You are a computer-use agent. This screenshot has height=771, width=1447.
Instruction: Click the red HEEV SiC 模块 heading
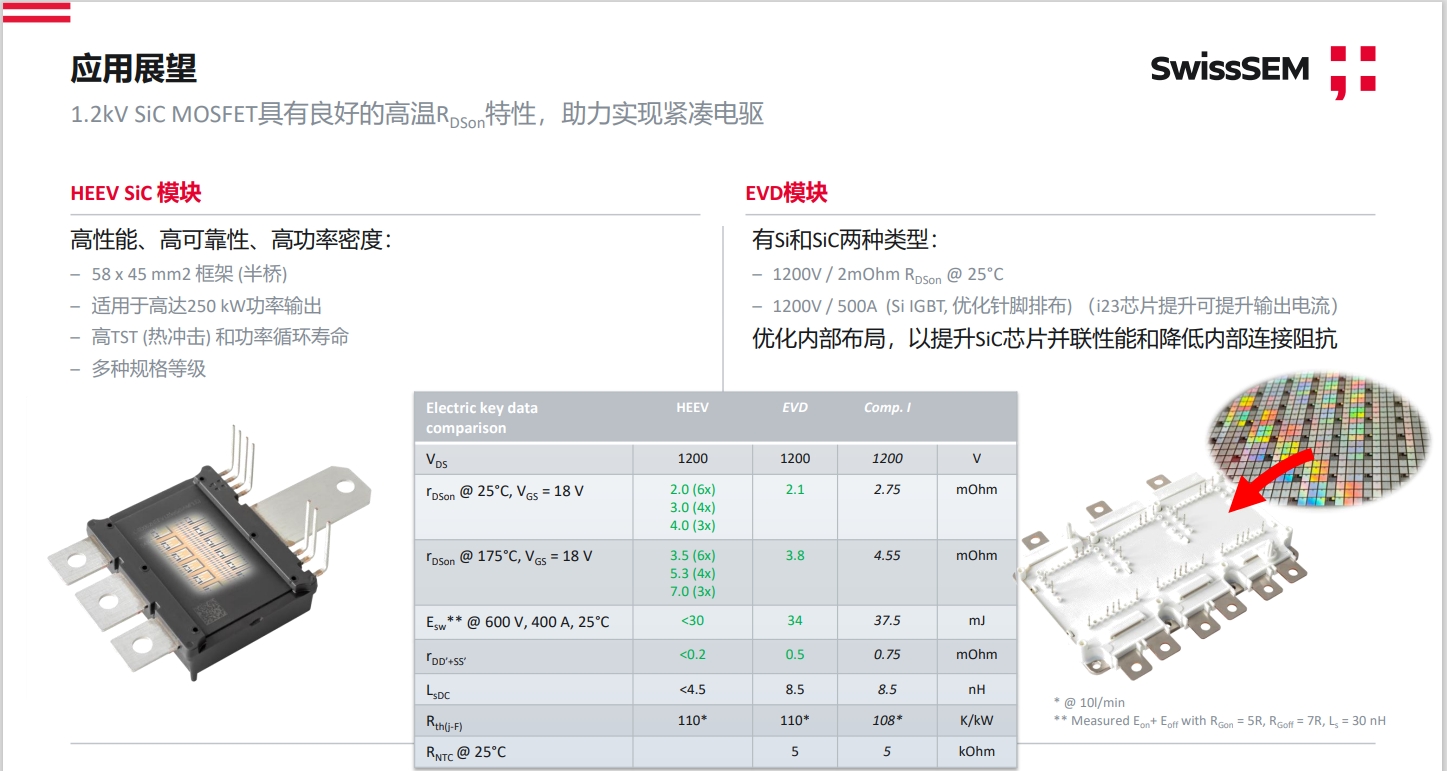[136, 193]
